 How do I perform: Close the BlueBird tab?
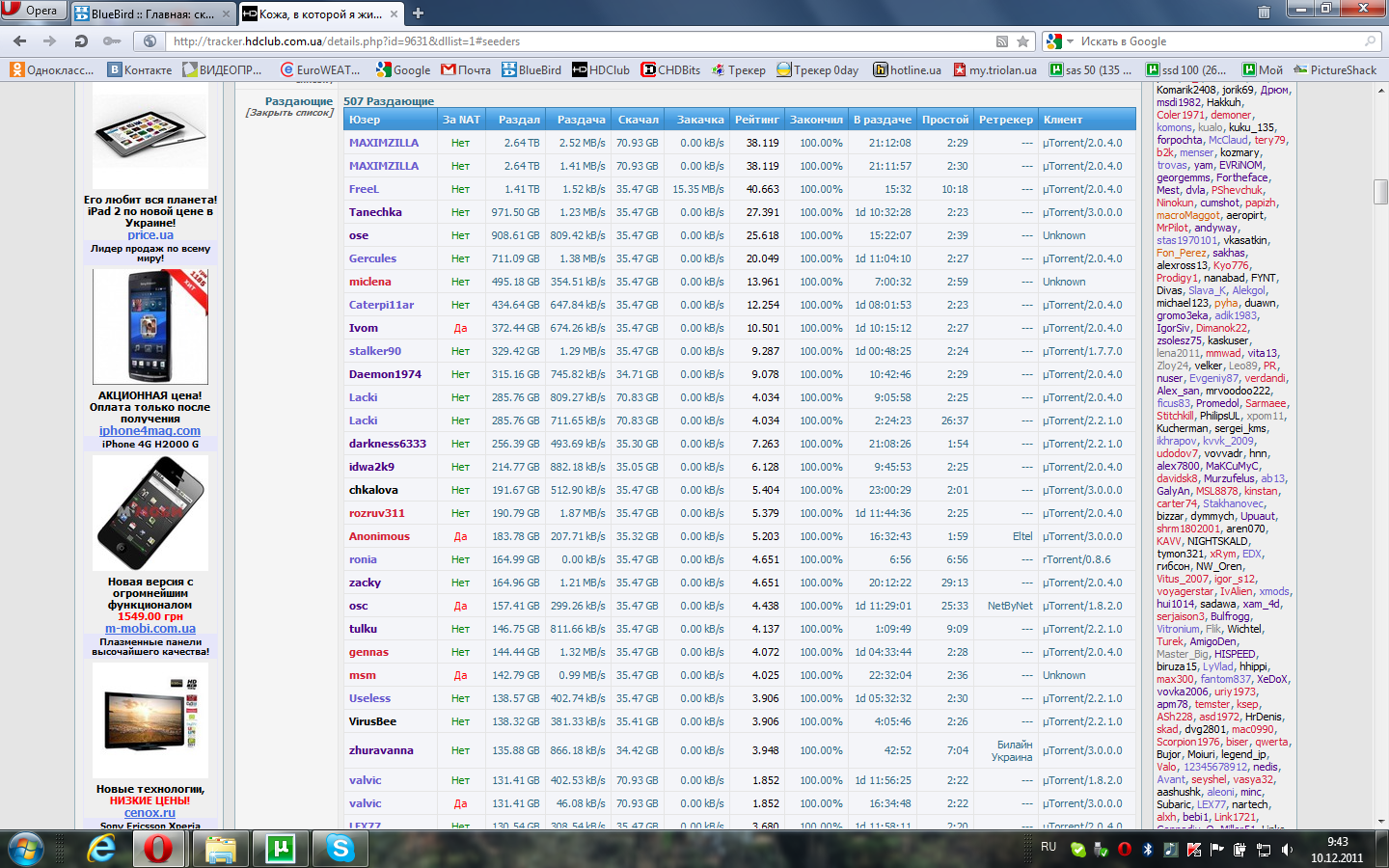[226, 14]
